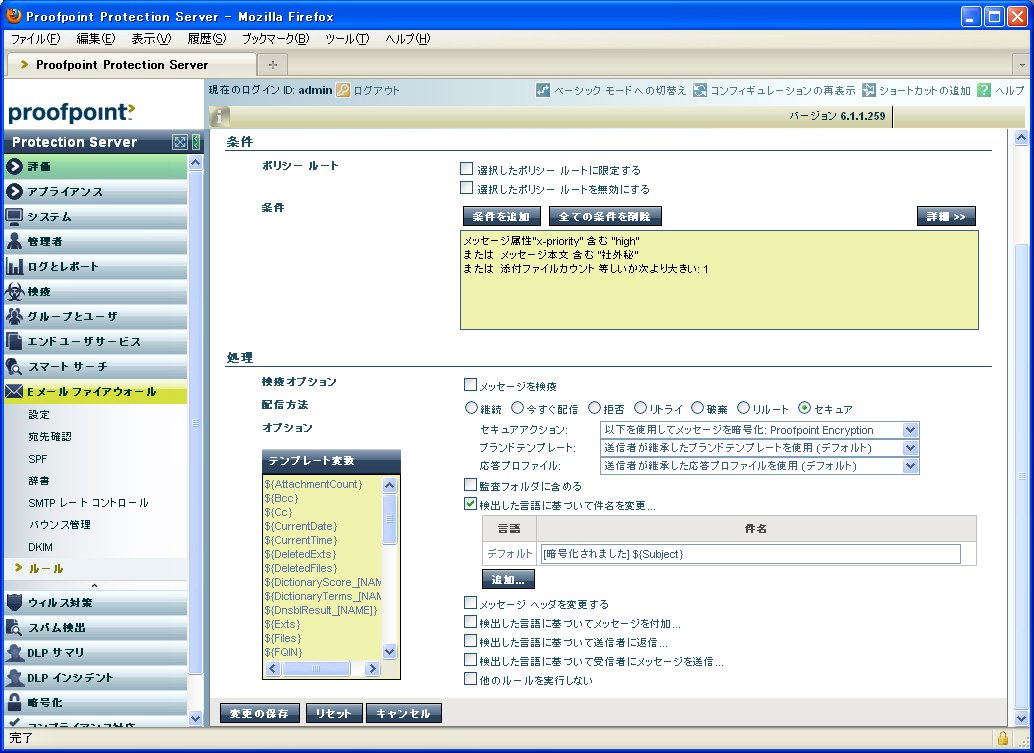Click the 管理者 person icon
The width and height of the screenshot is (1034, 753).
(14, 241)
